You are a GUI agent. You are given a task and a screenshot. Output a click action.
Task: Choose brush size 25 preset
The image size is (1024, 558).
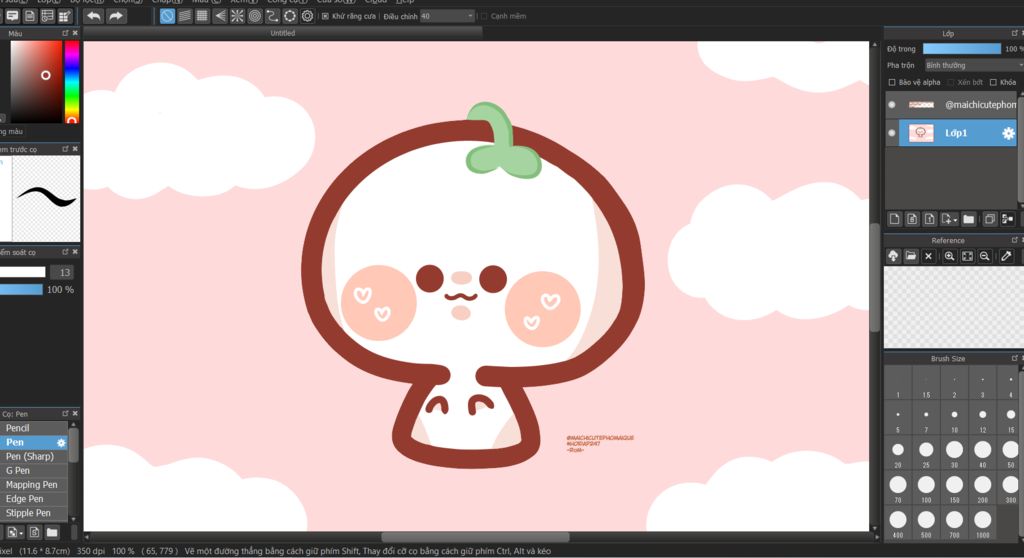point(926,453)
